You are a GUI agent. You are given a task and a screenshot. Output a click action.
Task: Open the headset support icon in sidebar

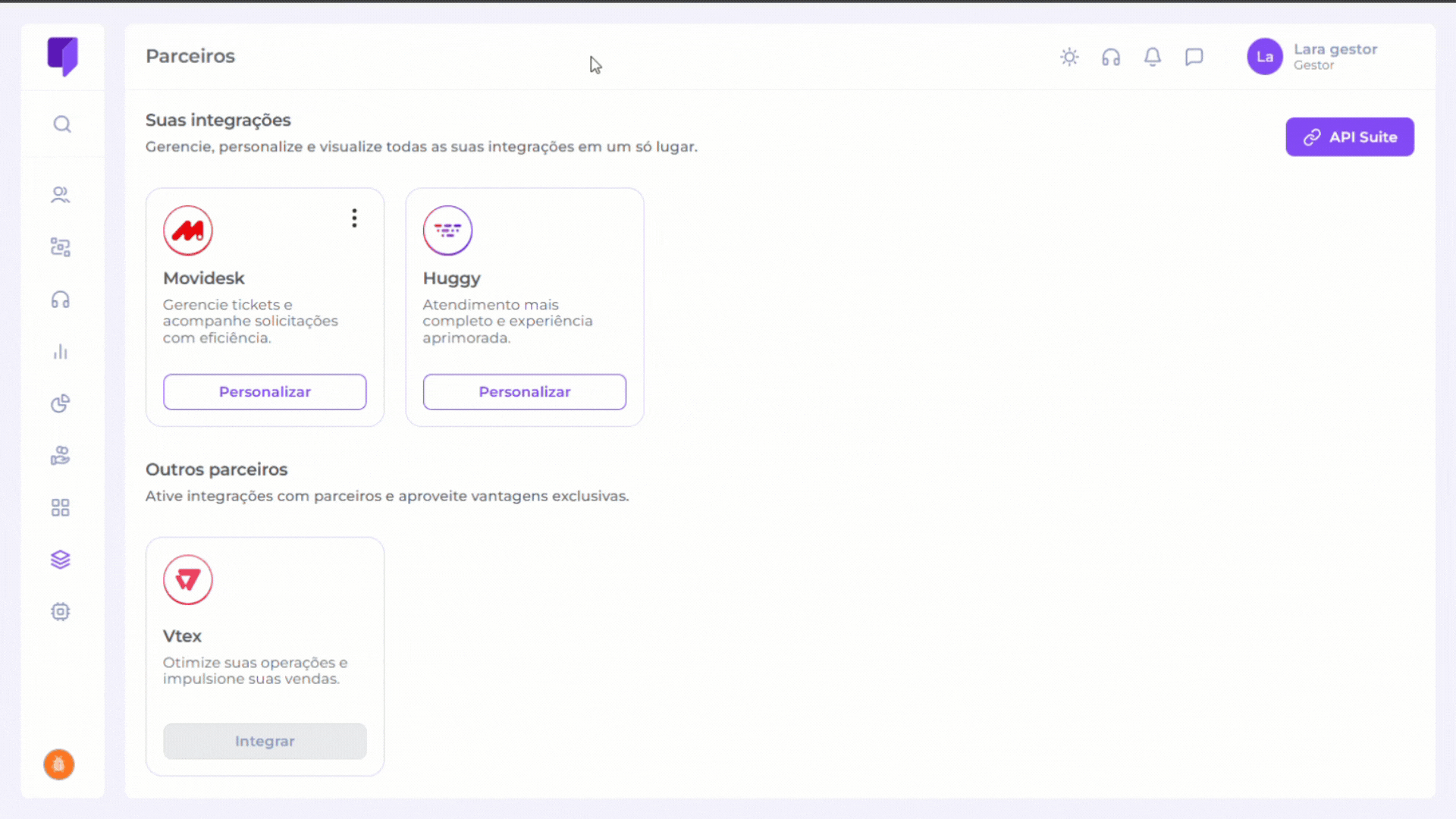(61, 300)
